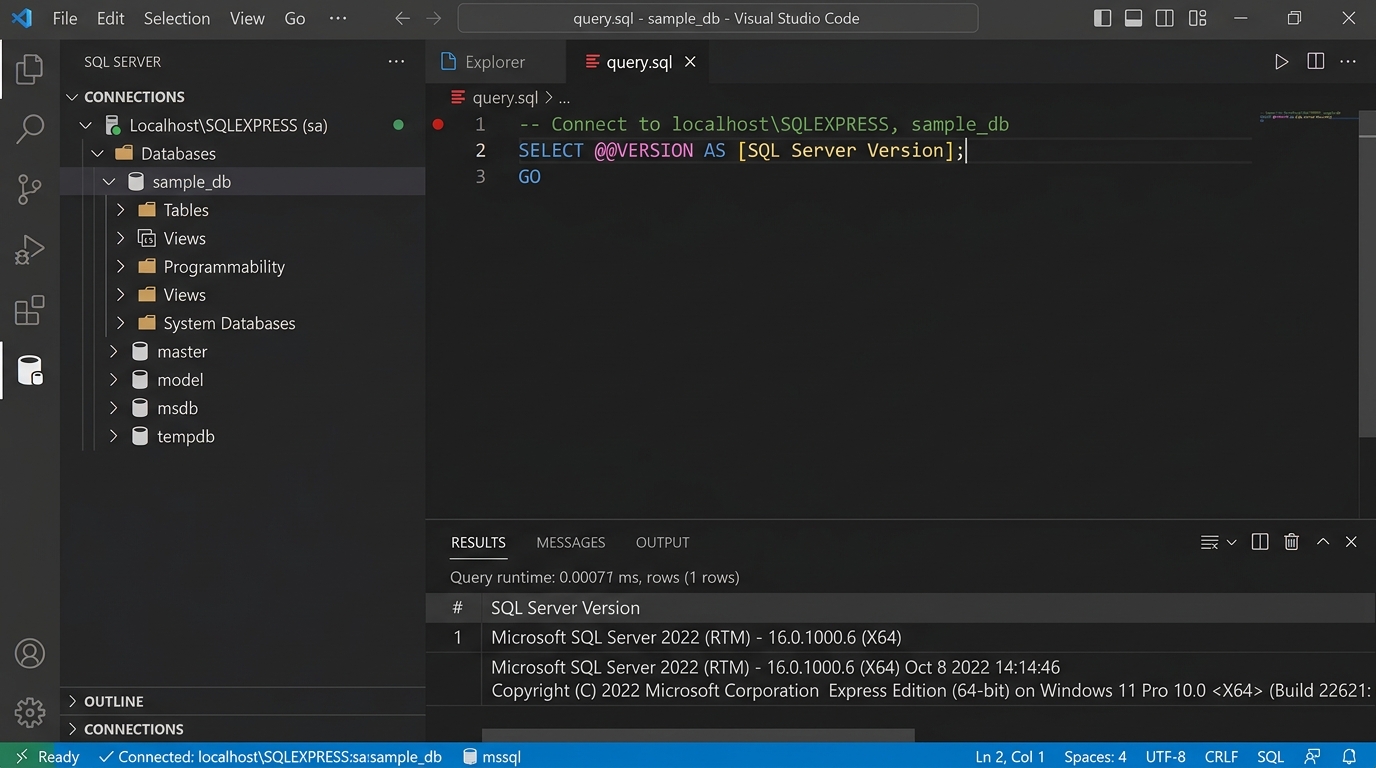Viewport: 1376px width, 768px height.
Task: Open editor More Actions ellipsis
Action: [x=1348, y=62]
